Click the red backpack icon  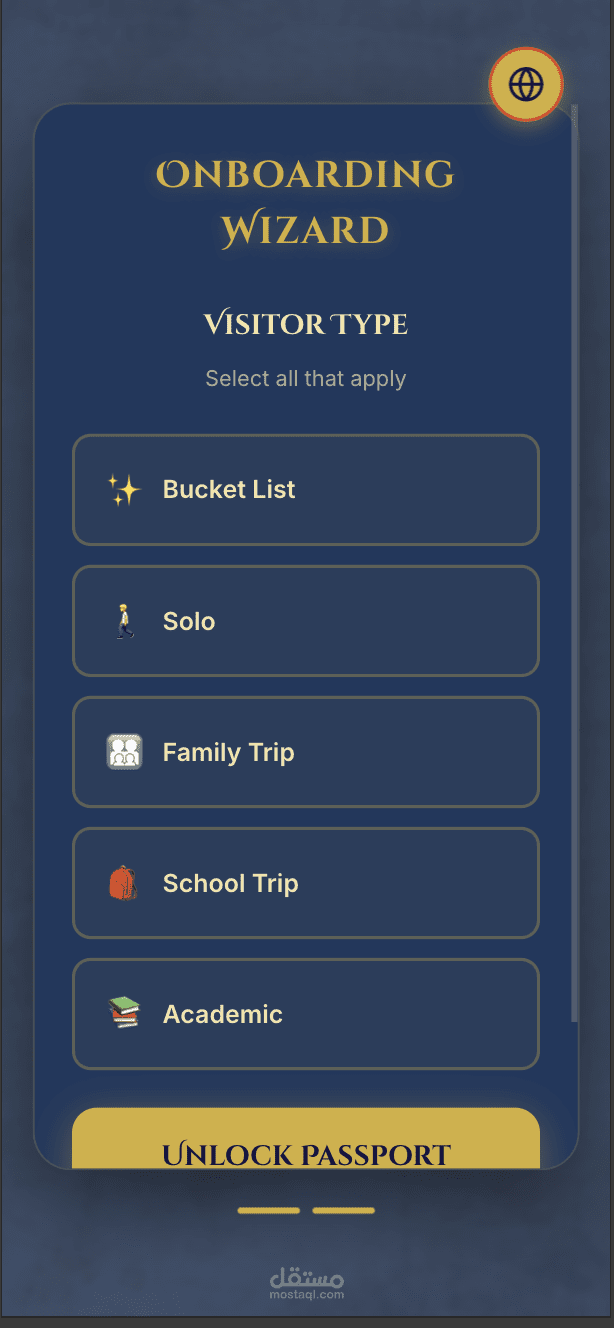click(x=123, y=883)
